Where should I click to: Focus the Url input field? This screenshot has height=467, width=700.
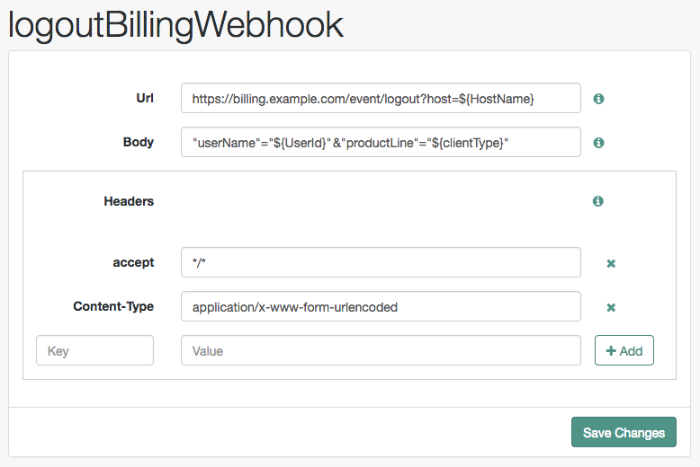pos(381,98)
